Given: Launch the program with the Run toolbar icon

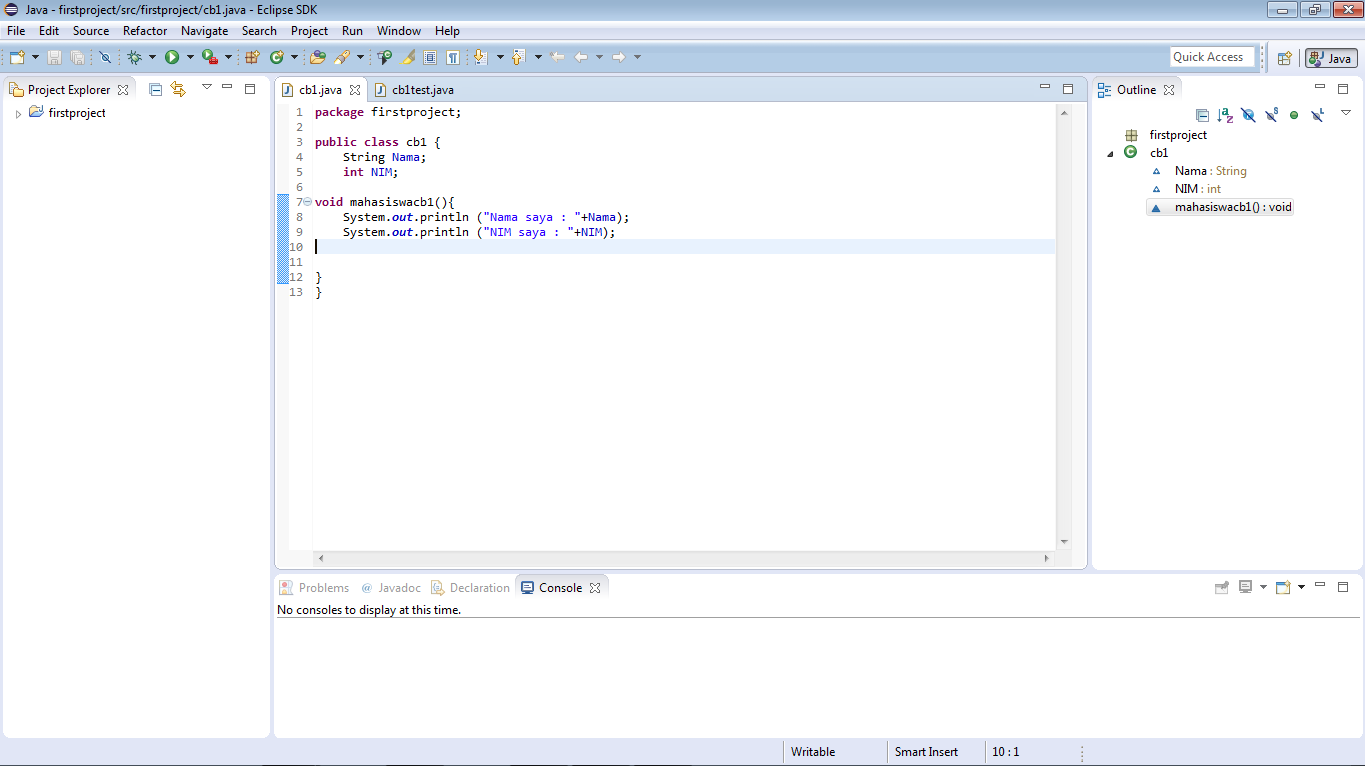Looking at the screenshot, I should tap(174, 57).
